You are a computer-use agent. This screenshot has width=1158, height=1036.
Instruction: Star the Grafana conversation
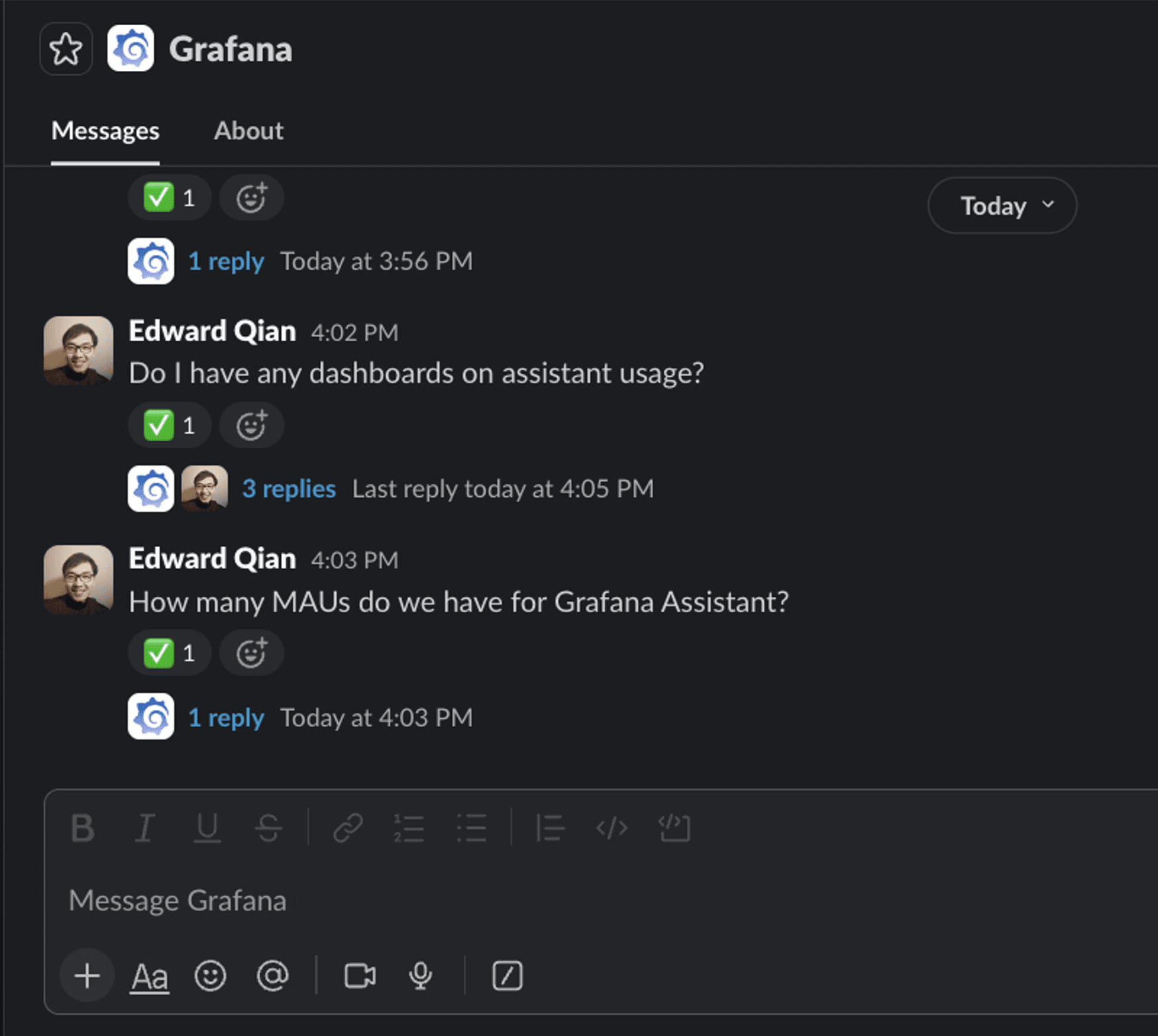click(66, 49)
